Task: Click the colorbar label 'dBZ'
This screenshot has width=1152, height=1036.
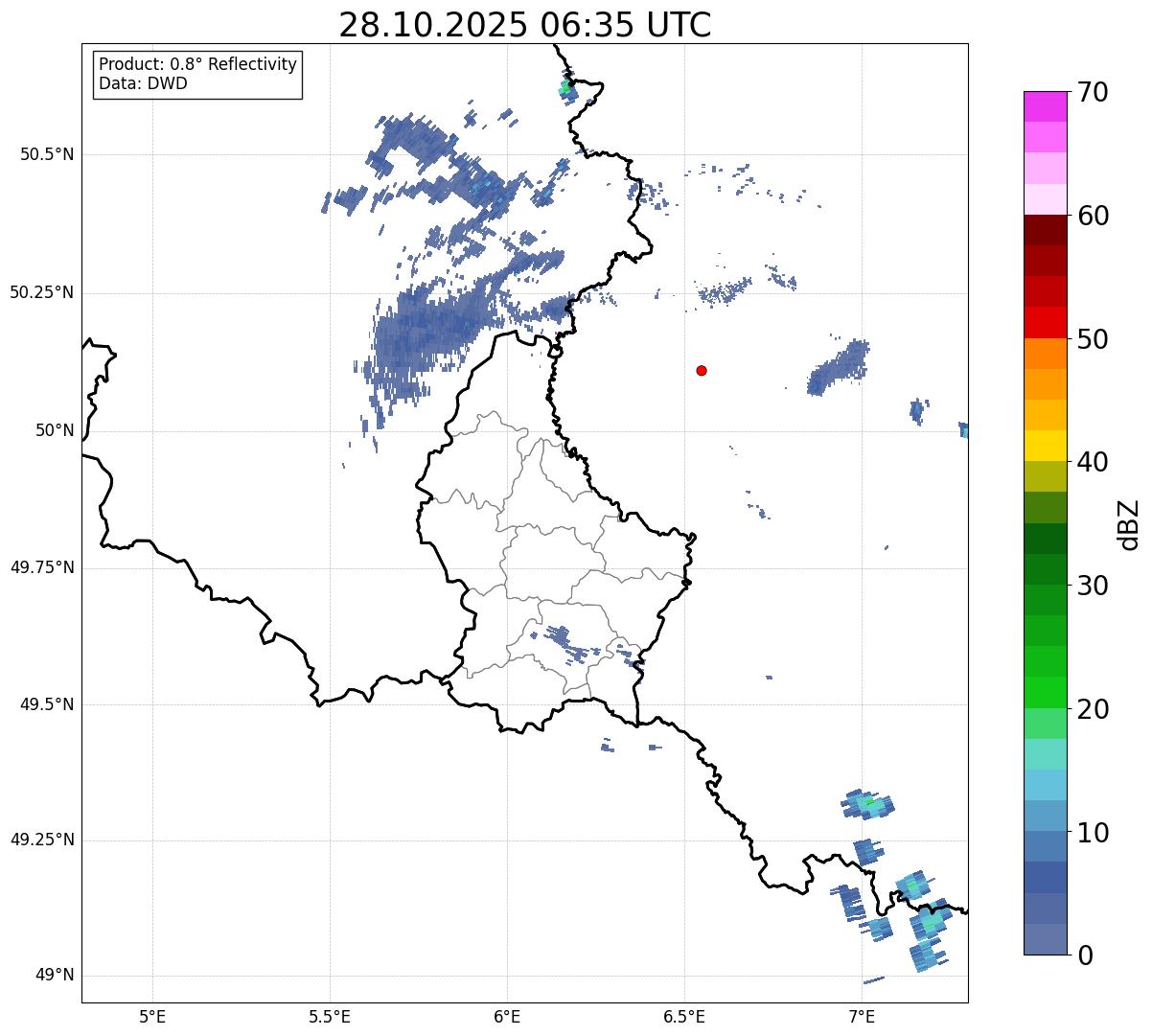Action: pyautogui.click(x=1129, y=523)
